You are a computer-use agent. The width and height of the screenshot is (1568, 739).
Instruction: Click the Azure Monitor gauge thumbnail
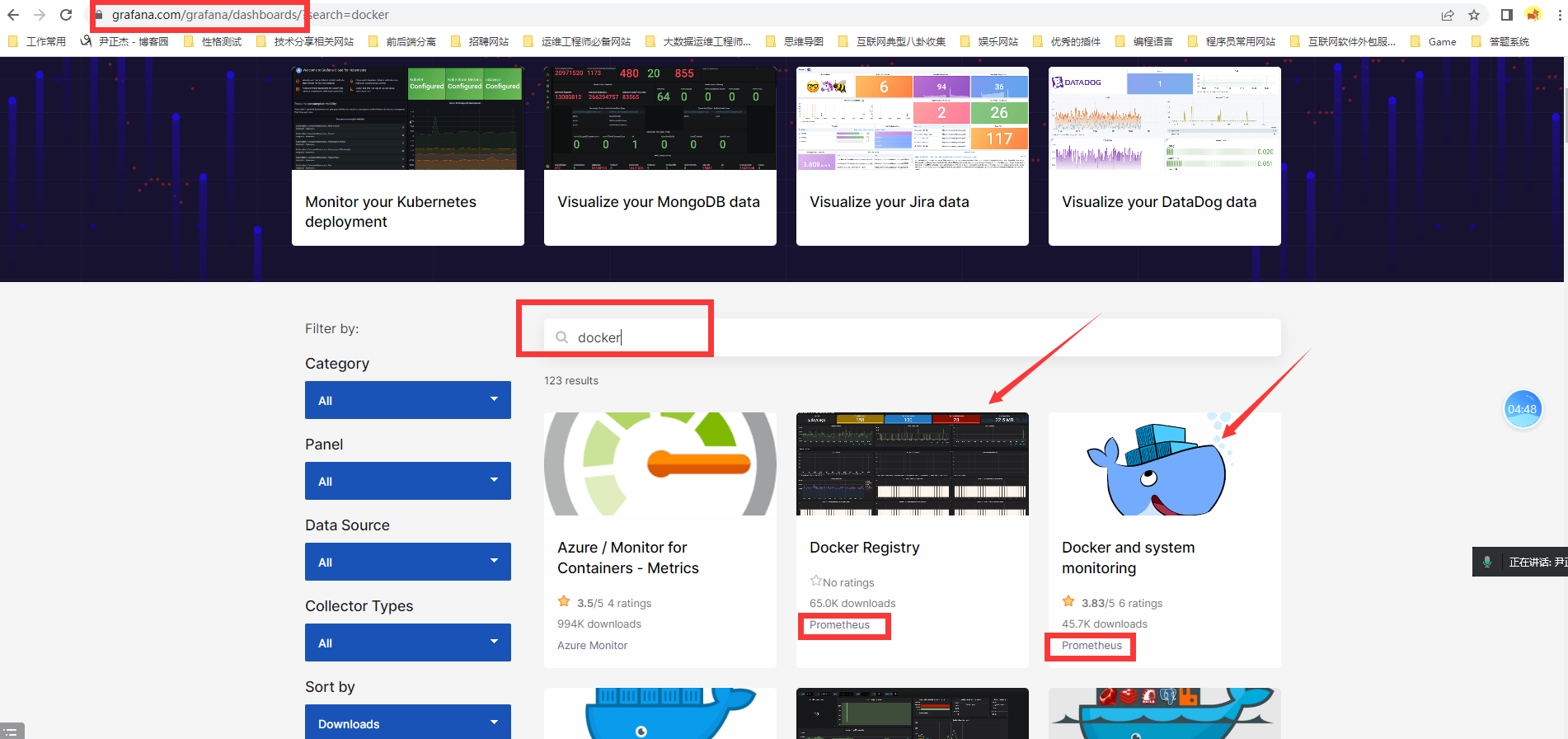tap(660, 464)
